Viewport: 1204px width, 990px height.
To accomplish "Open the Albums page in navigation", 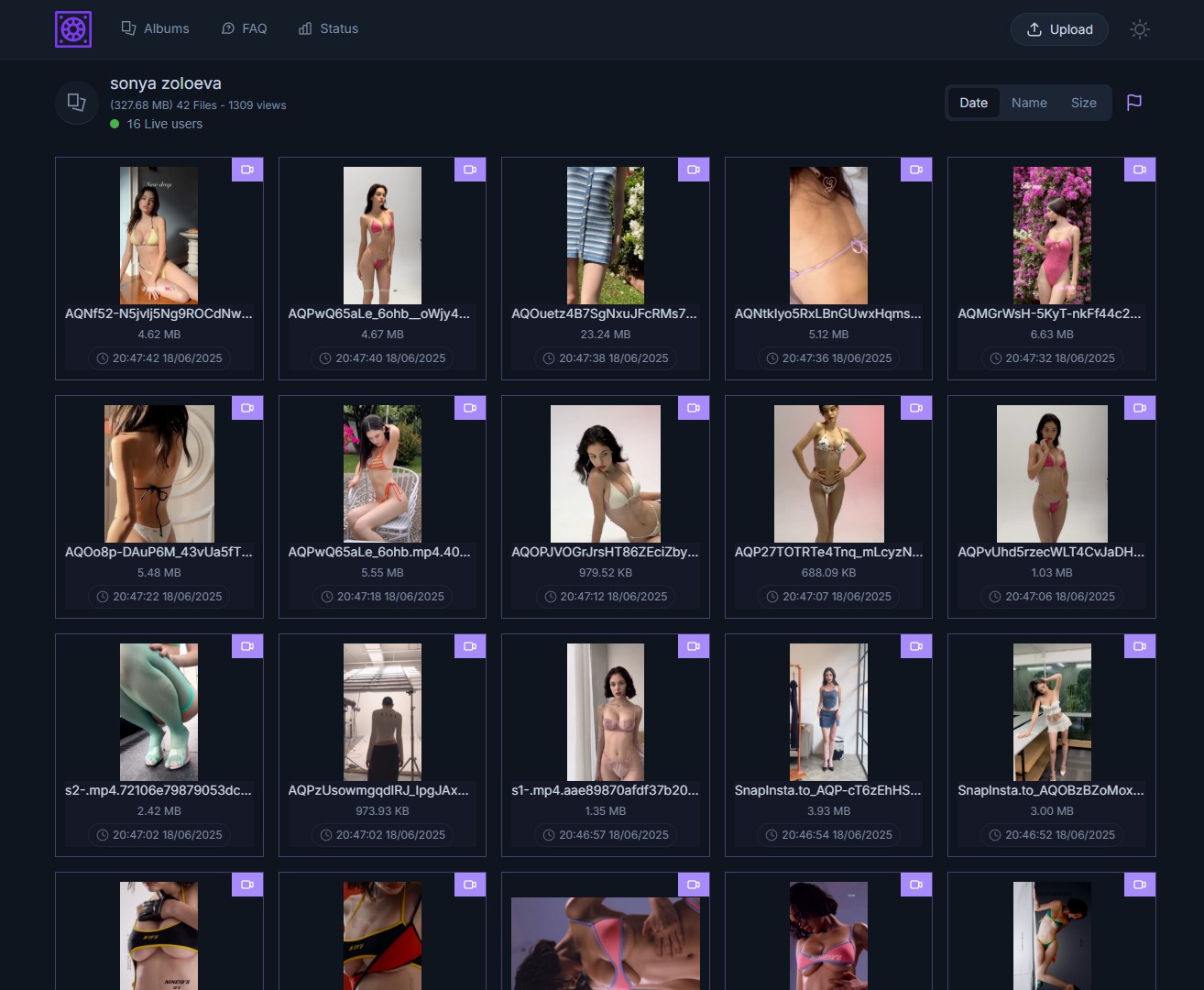I will click(156, 28).
